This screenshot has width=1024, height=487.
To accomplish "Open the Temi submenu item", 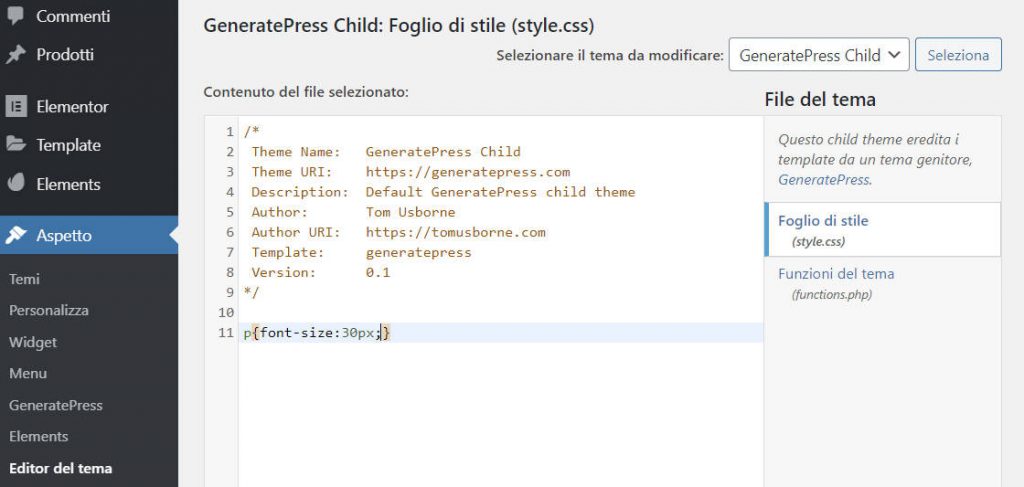I will pos(24,279).
